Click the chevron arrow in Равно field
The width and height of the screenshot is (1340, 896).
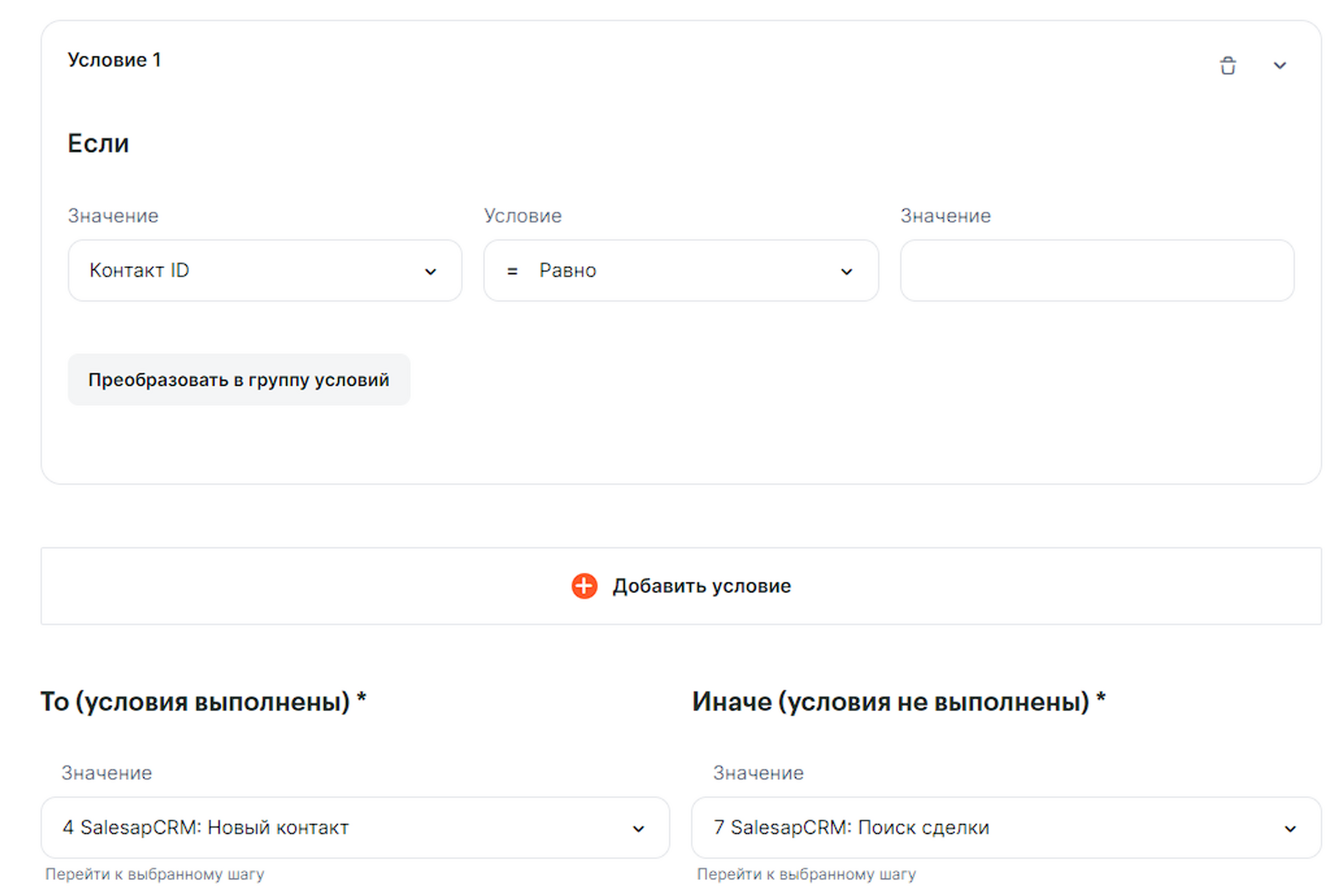tap(847, 271)
